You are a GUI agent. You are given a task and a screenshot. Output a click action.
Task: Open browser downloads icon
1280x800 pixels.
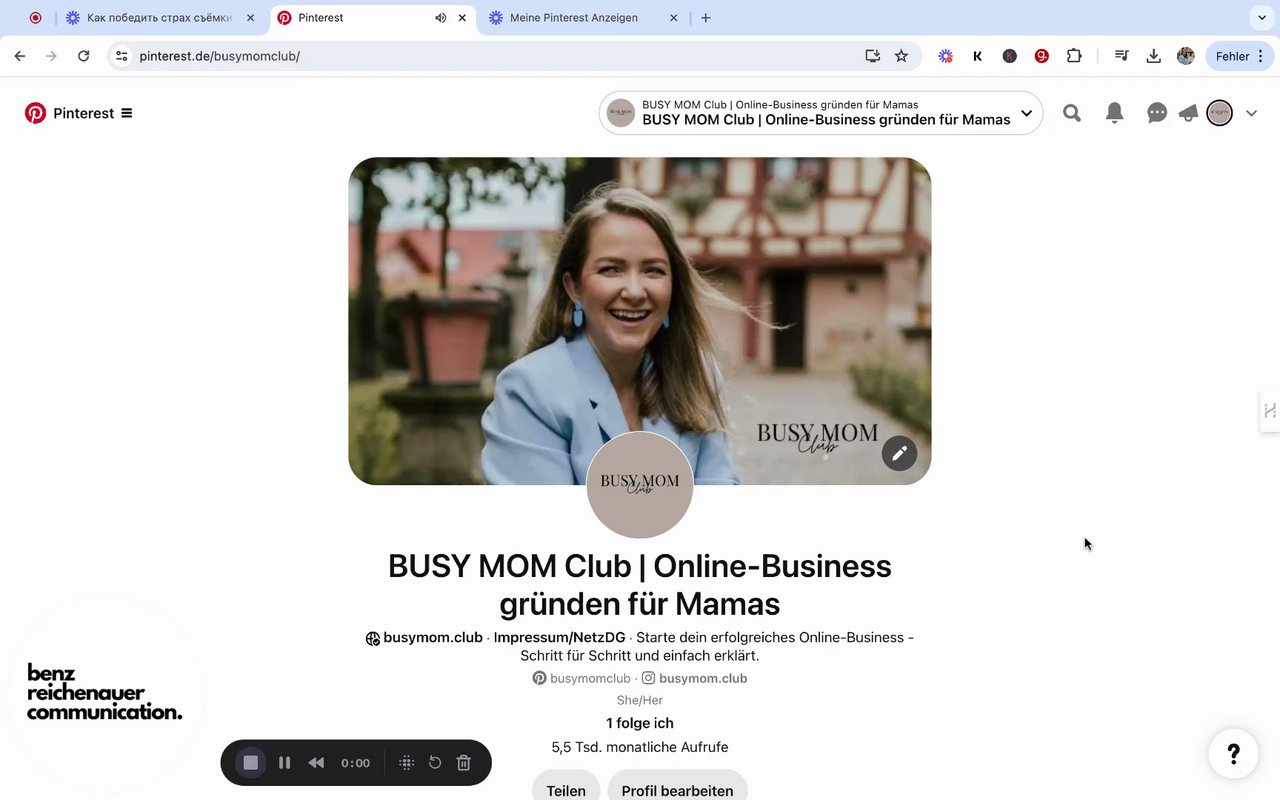pos(1154,56)
